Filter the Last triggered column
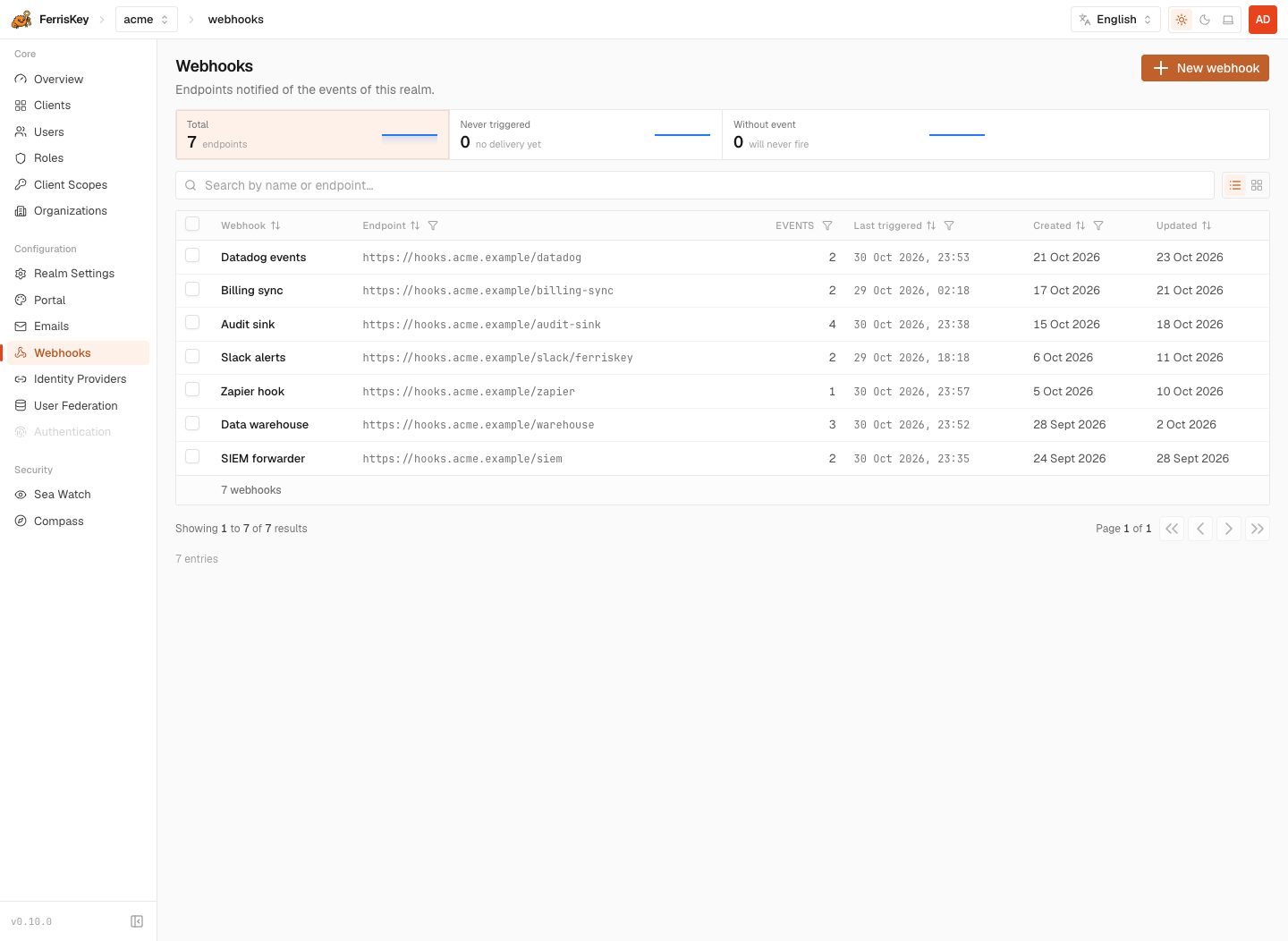 (949, 225)
